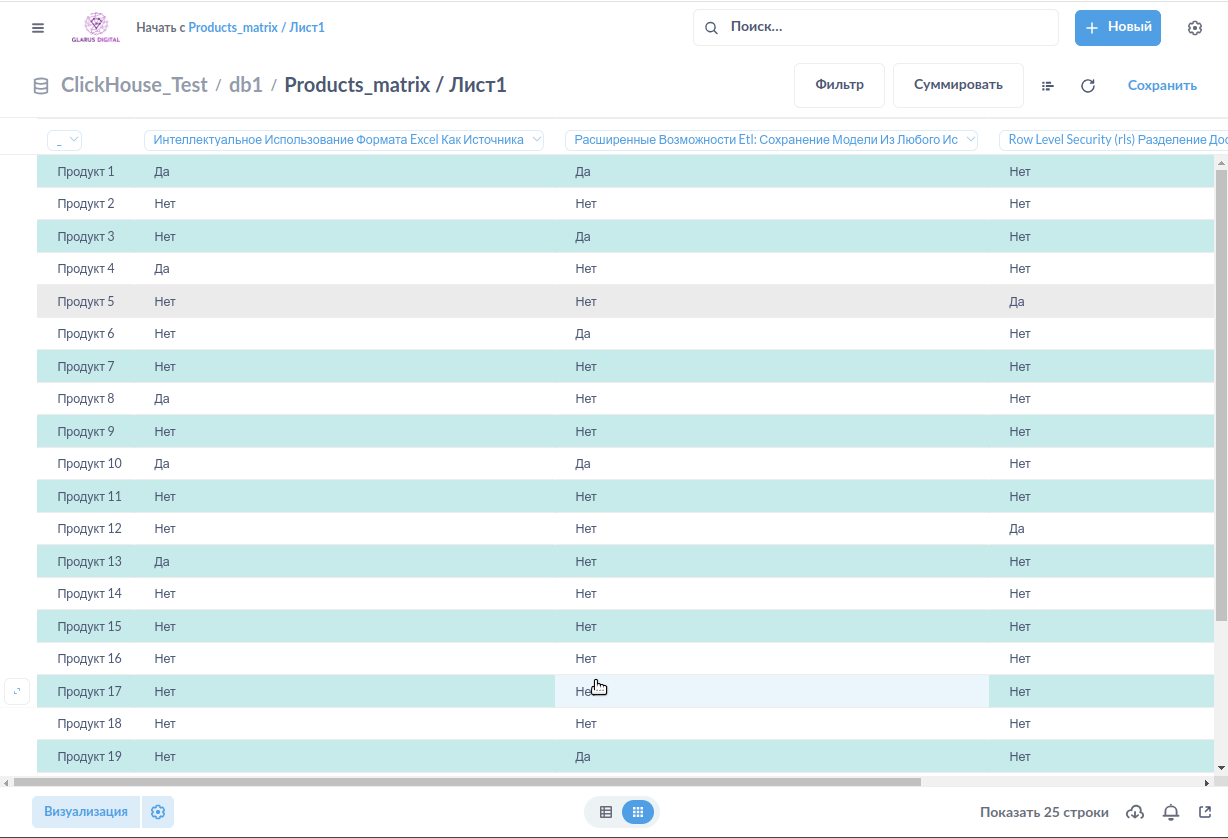Click the Glarus Digital logo
Viewport: 1228px width, 838px height.
point(96,28)
